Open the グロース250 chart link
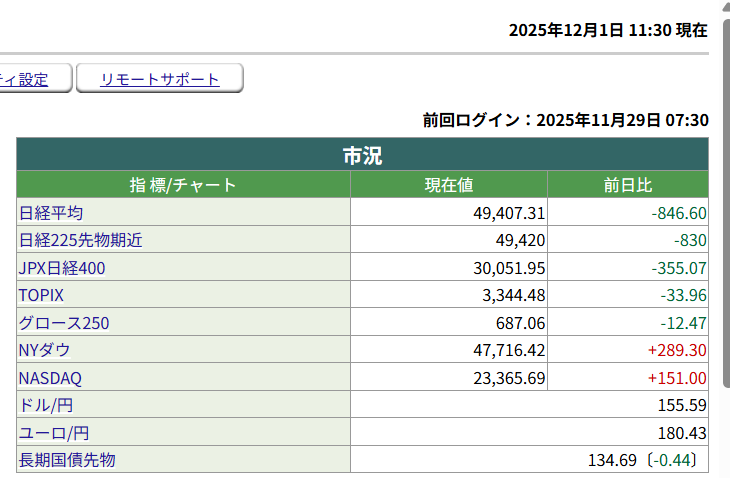The height and width of the screenshot is (478, 730). [x=64, y=323]
